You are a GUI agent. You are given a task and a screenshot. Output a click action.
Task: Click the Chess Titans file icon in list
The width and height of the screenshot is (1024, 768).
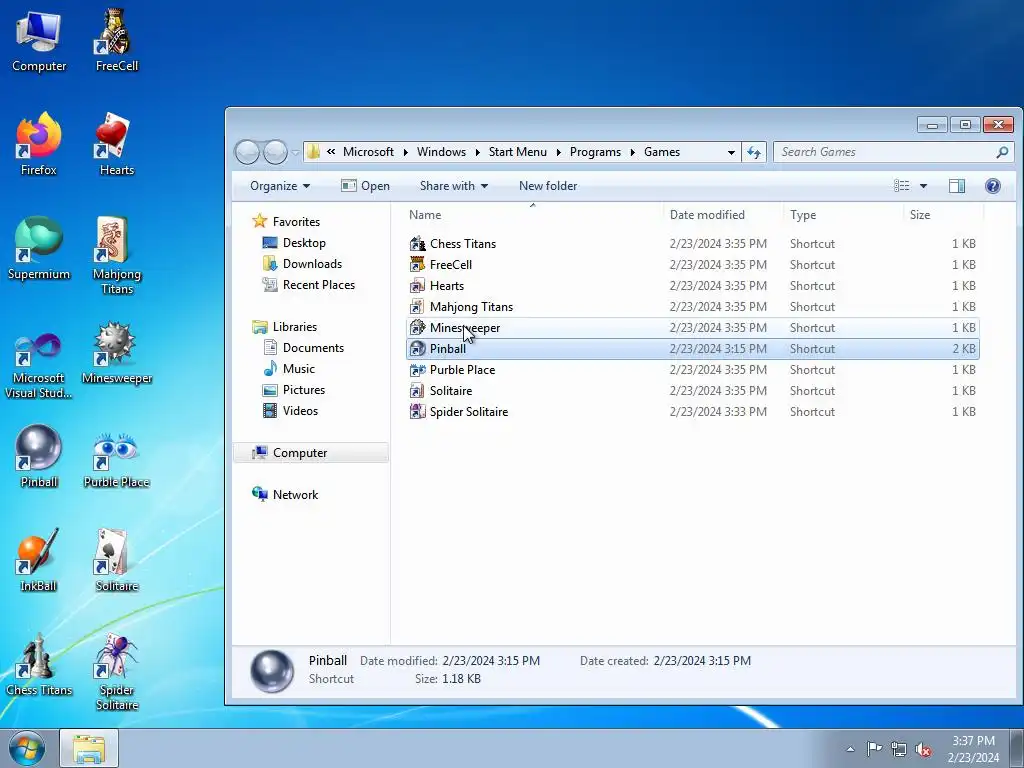[417, 244]
